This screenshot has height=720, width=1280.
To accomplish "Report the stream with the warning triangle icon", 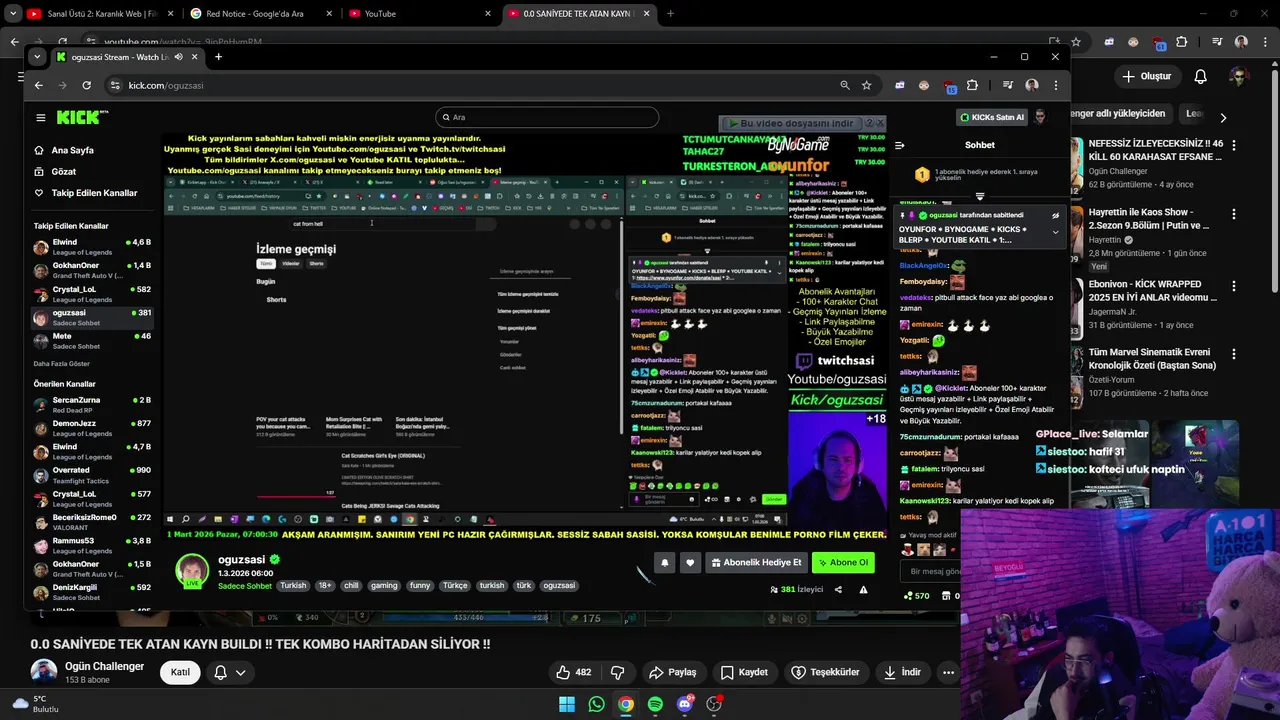I will tap(863, 589).
